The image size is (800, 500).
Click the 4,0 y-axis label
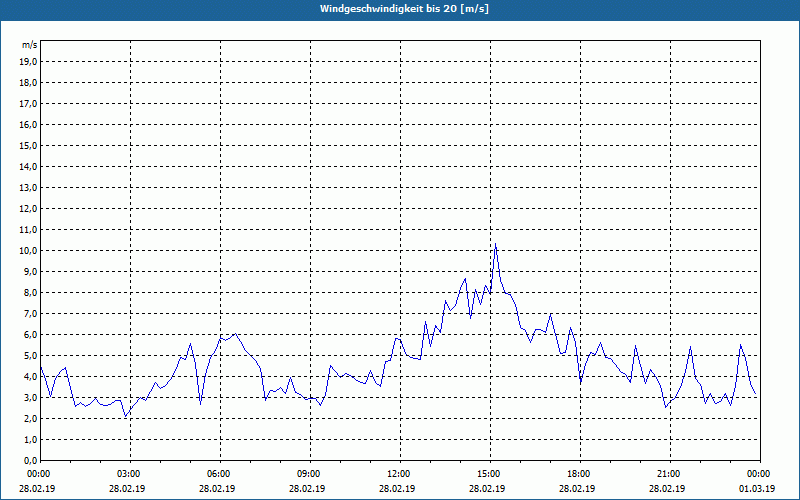coord(30,377)
